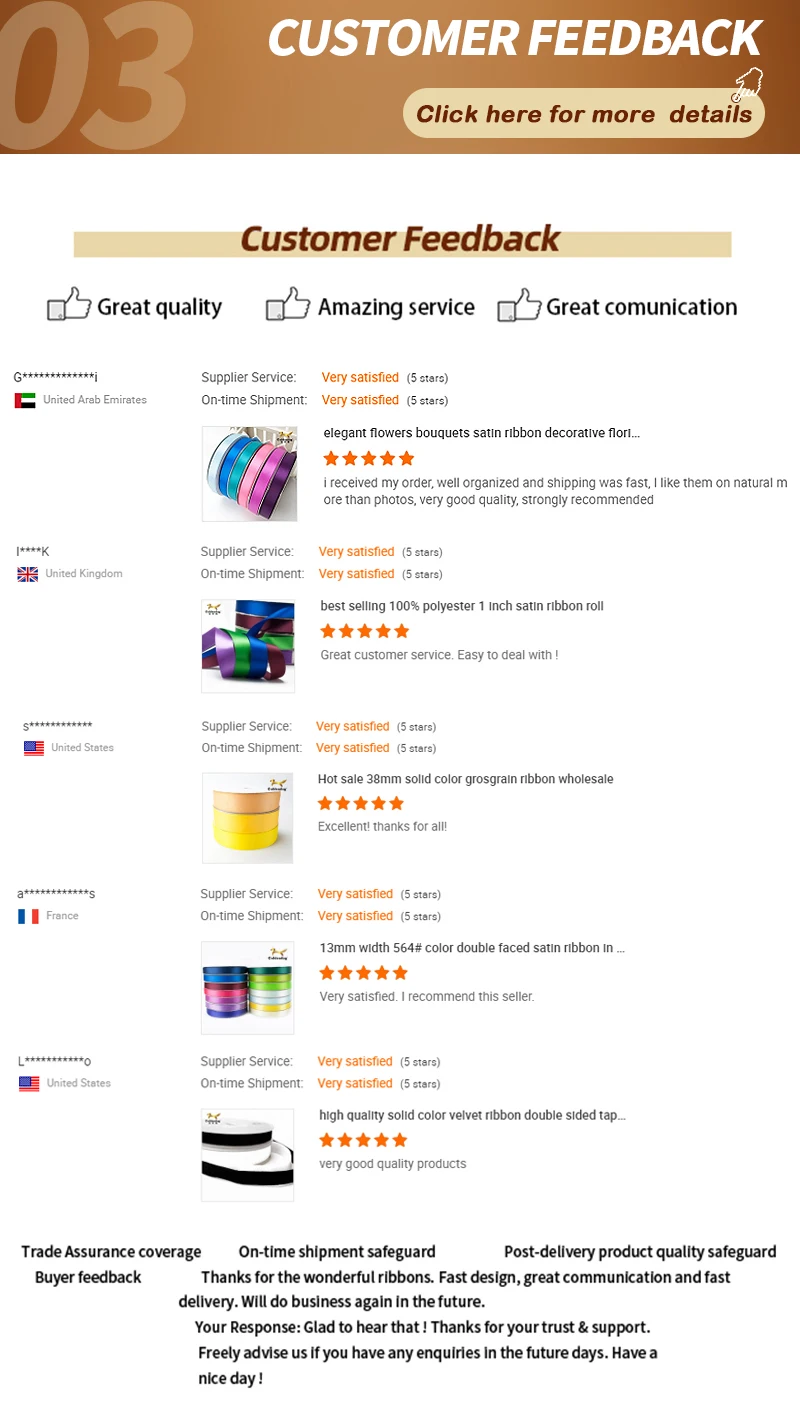800x1423 pixels.
Task: Open the elegant flowers bouquets satin ribbon listing
Action: coord(482,433)
